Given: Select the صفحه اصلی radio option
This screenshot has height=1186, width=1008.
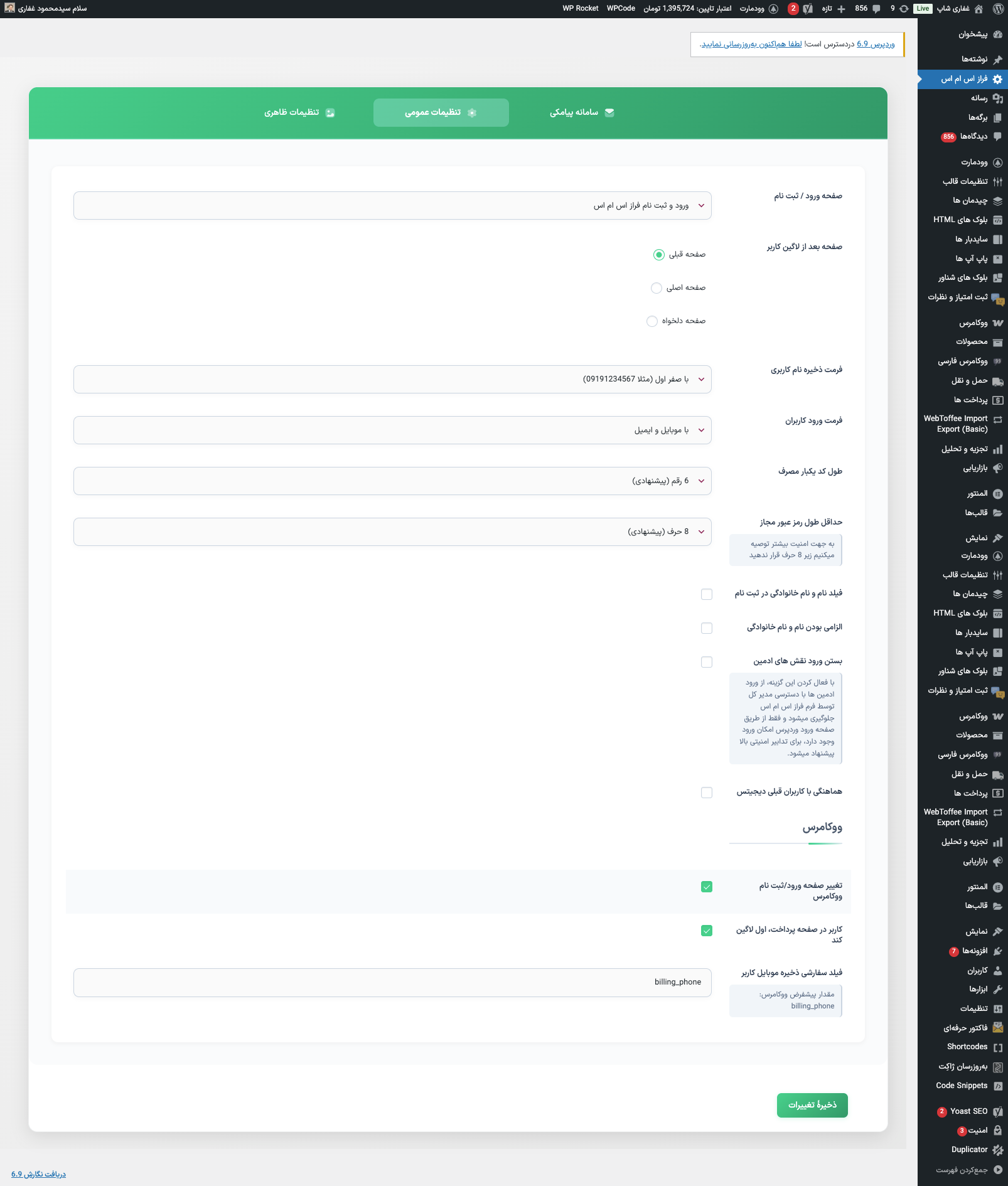Looking at the screenshot, I should coord(657,288).
